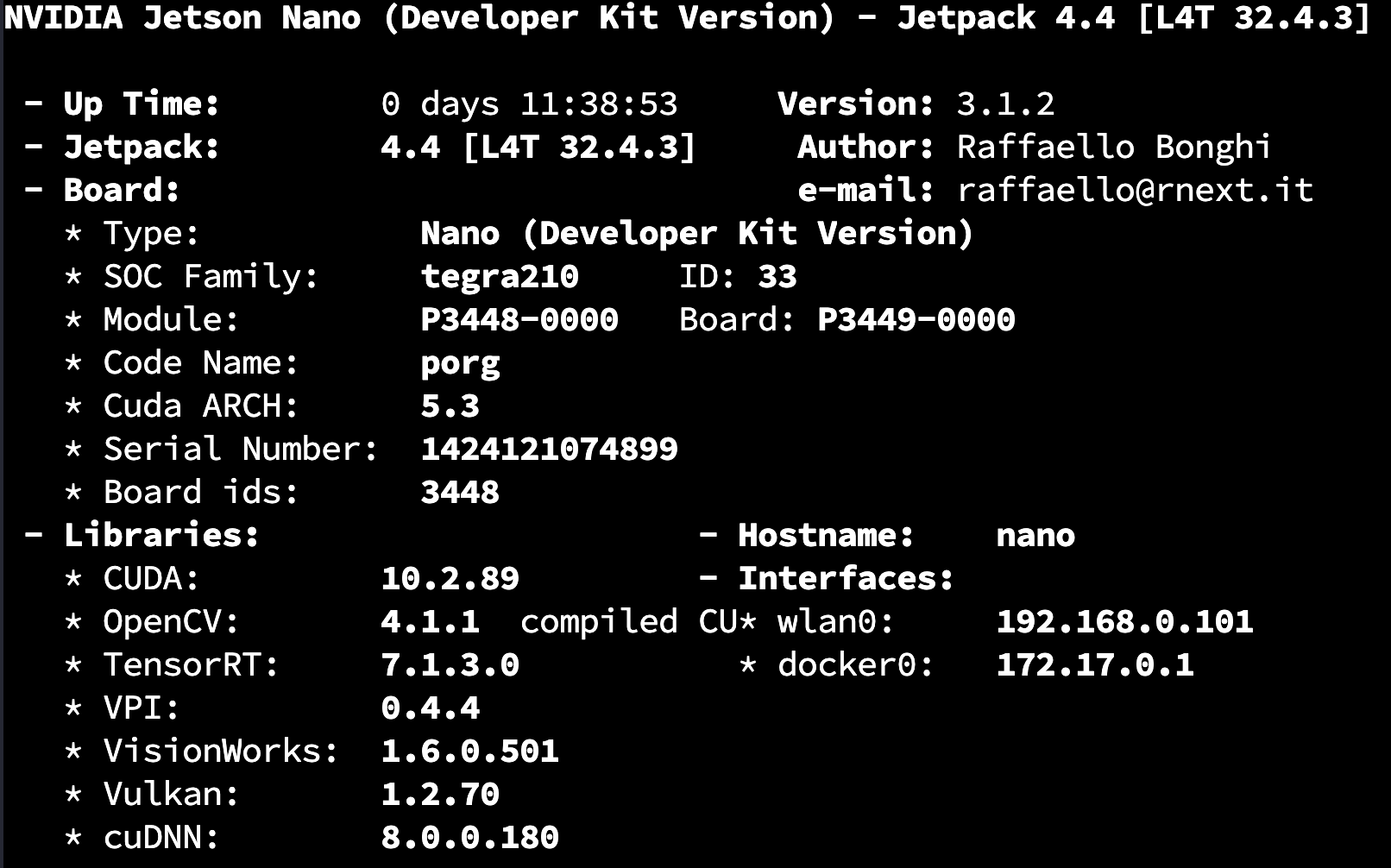1391x868 pixels.
Task: Click the hostname value nano
Action: point(1035,535)
